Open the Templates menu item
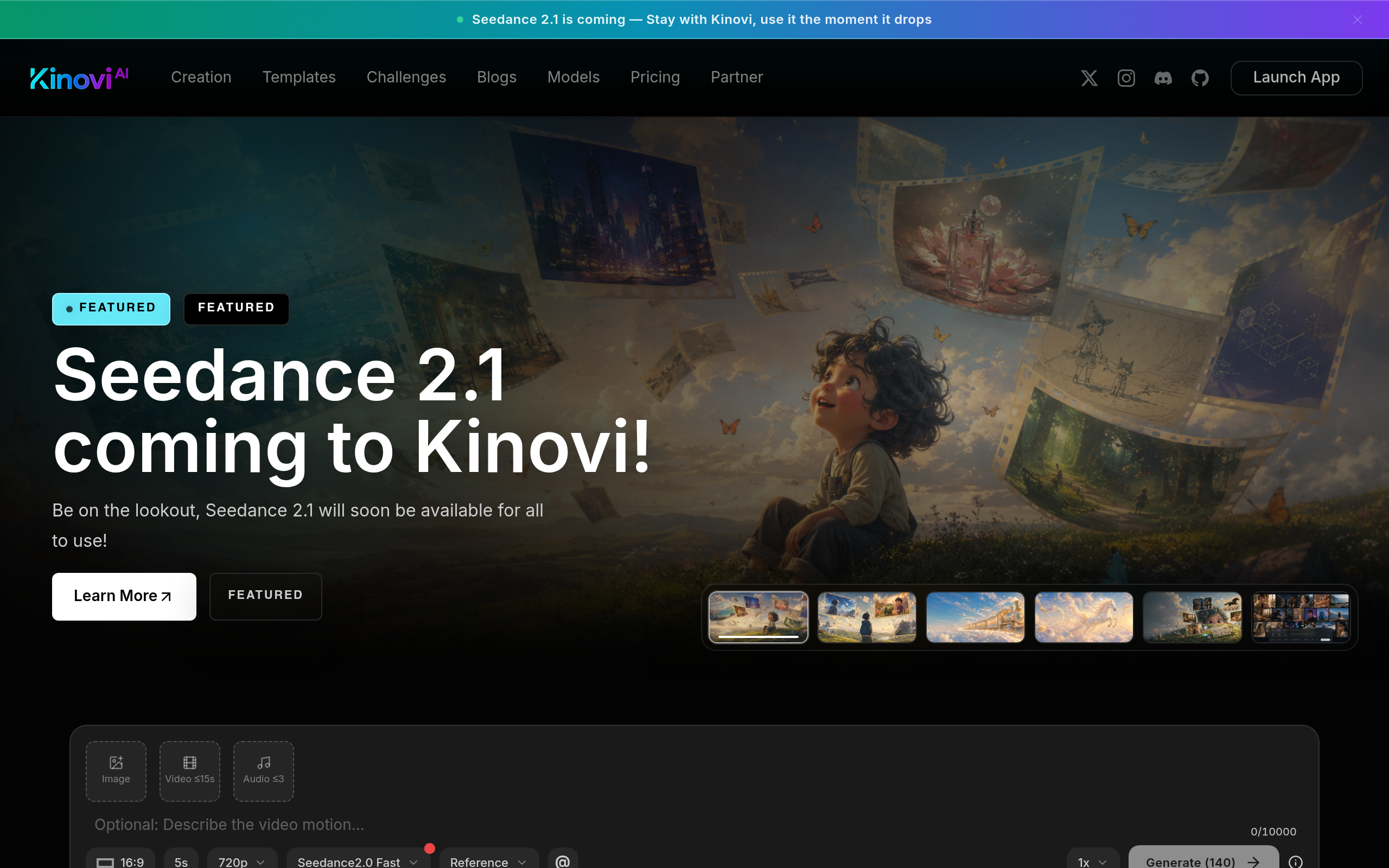Viewport: 1389px width, 868px height. click(x=299, y=78)
